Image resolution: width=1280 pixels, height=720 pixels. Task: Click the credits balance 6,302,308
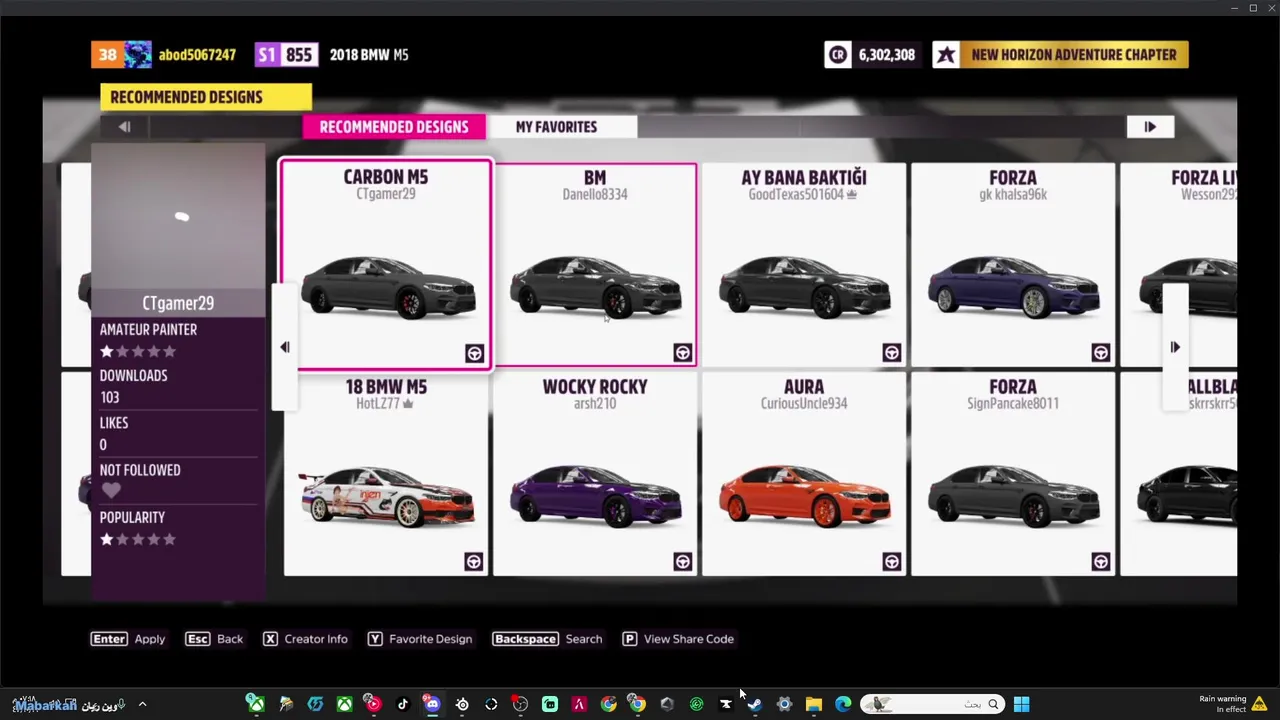pyautogui.click(x=886, y=55)
